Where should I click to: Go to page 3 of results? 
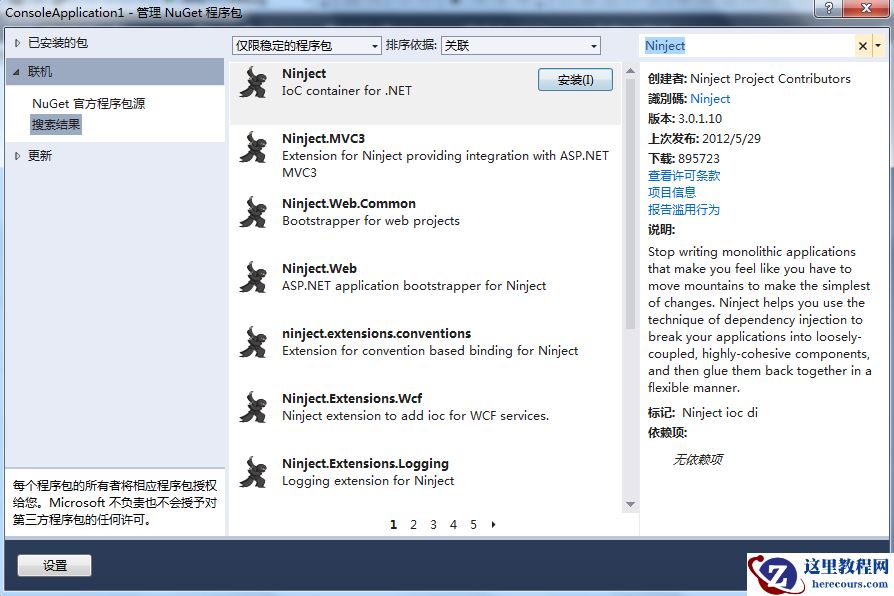[x=433, y=525]
